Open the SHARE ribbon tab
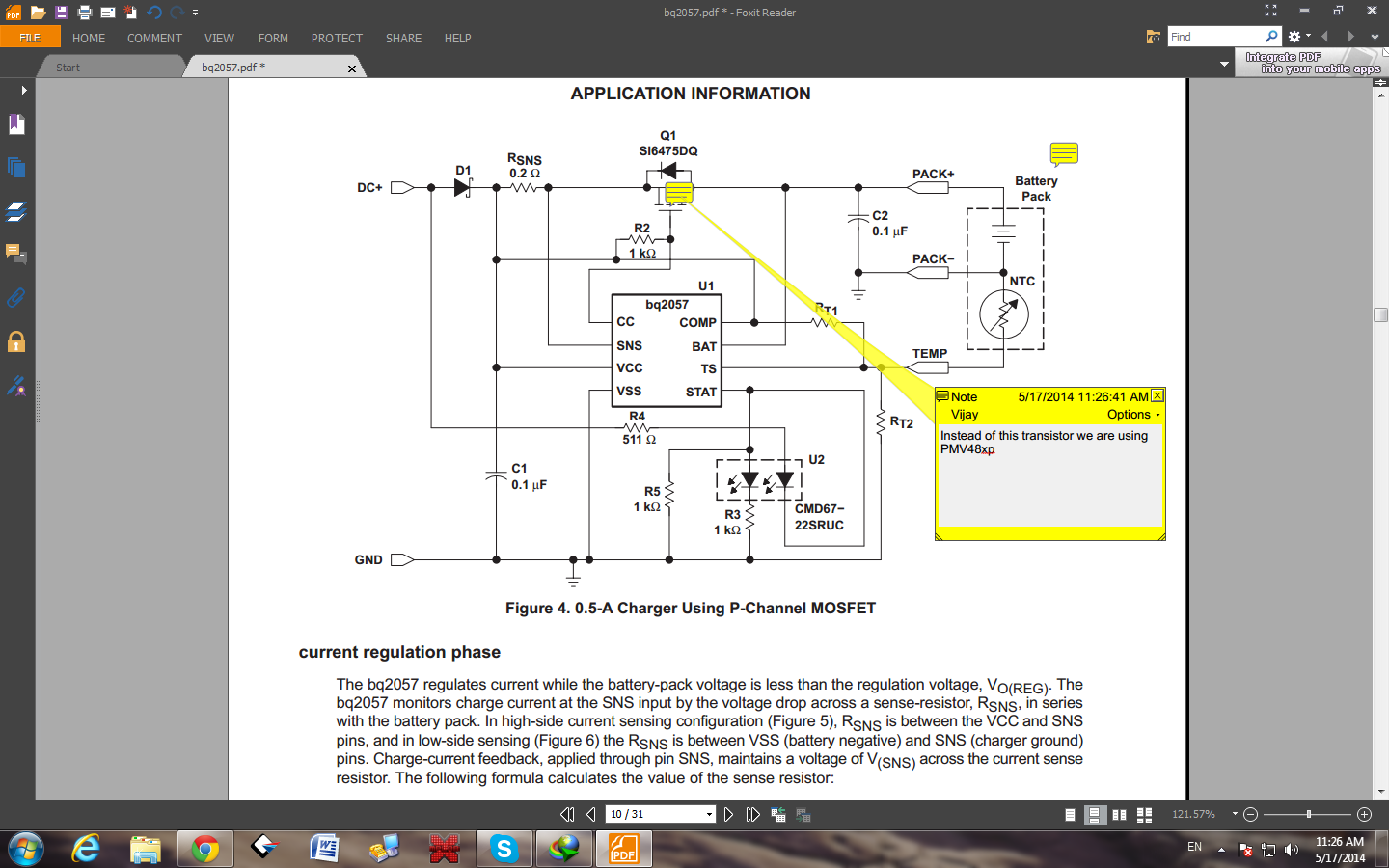The image size is (1389, 868). click(x=403, y=39)
